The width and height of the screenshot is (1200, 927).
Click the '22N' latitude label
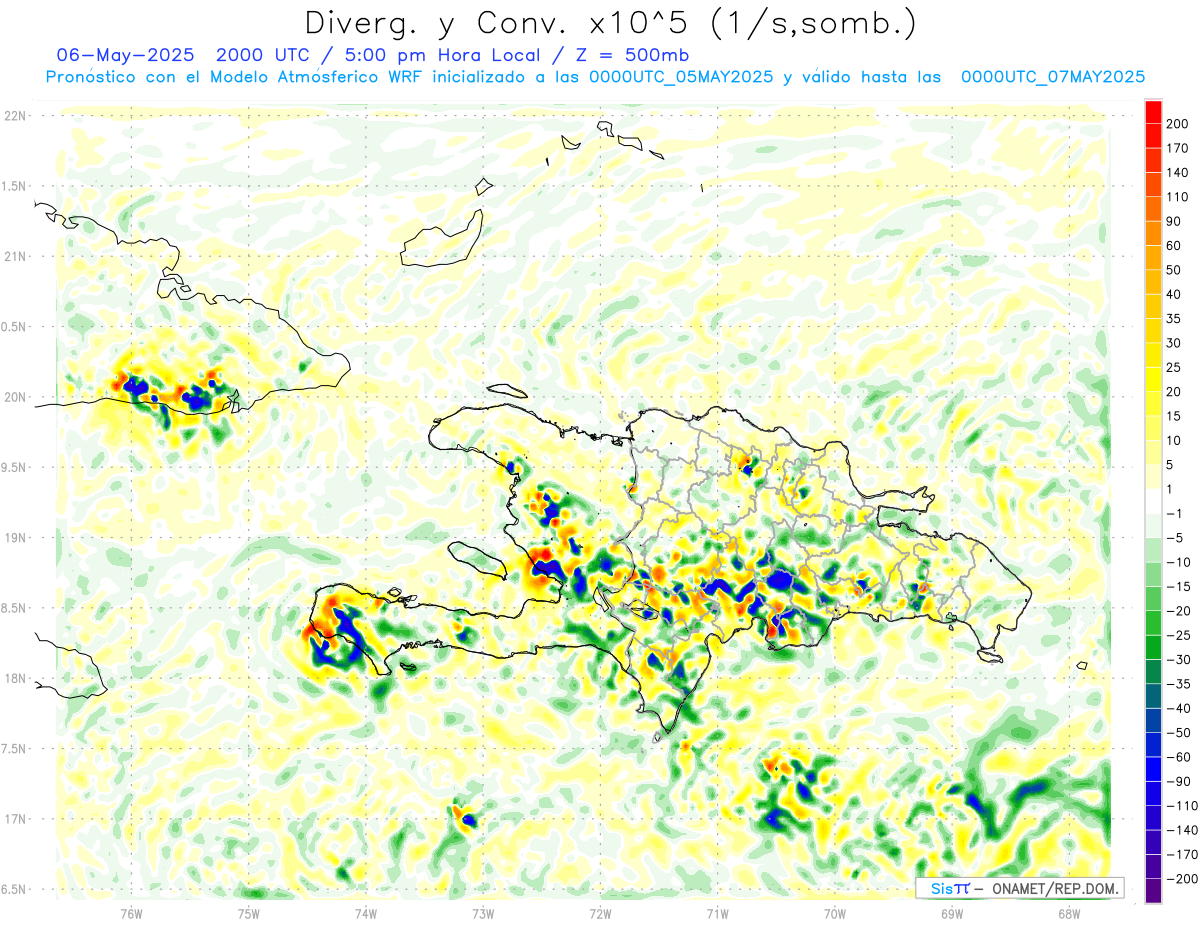(14, 116)
